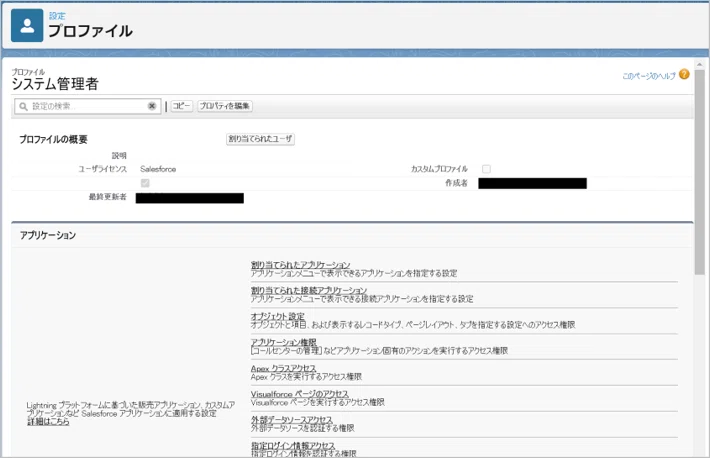Click the magnifier icon in the search box

click(x=24, y=106)
